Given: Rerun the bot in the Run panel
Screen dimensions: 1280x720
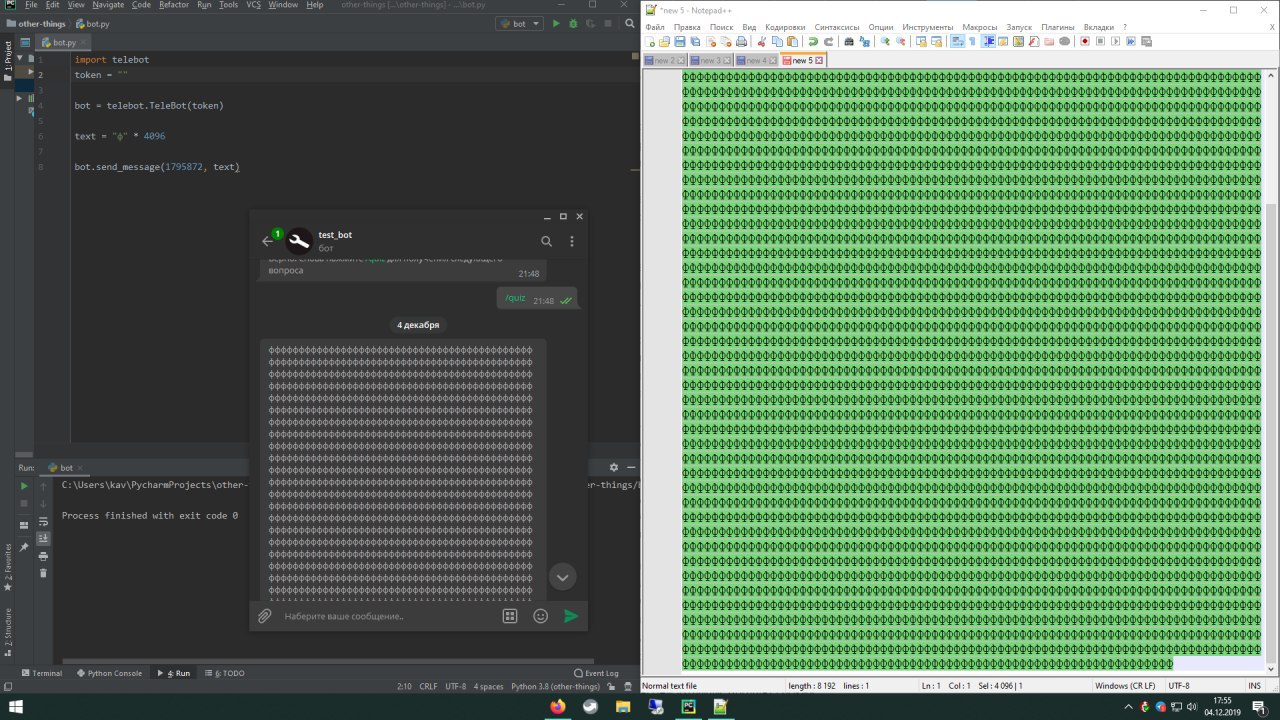Looking at the screenshot, I should pos(25,486).
